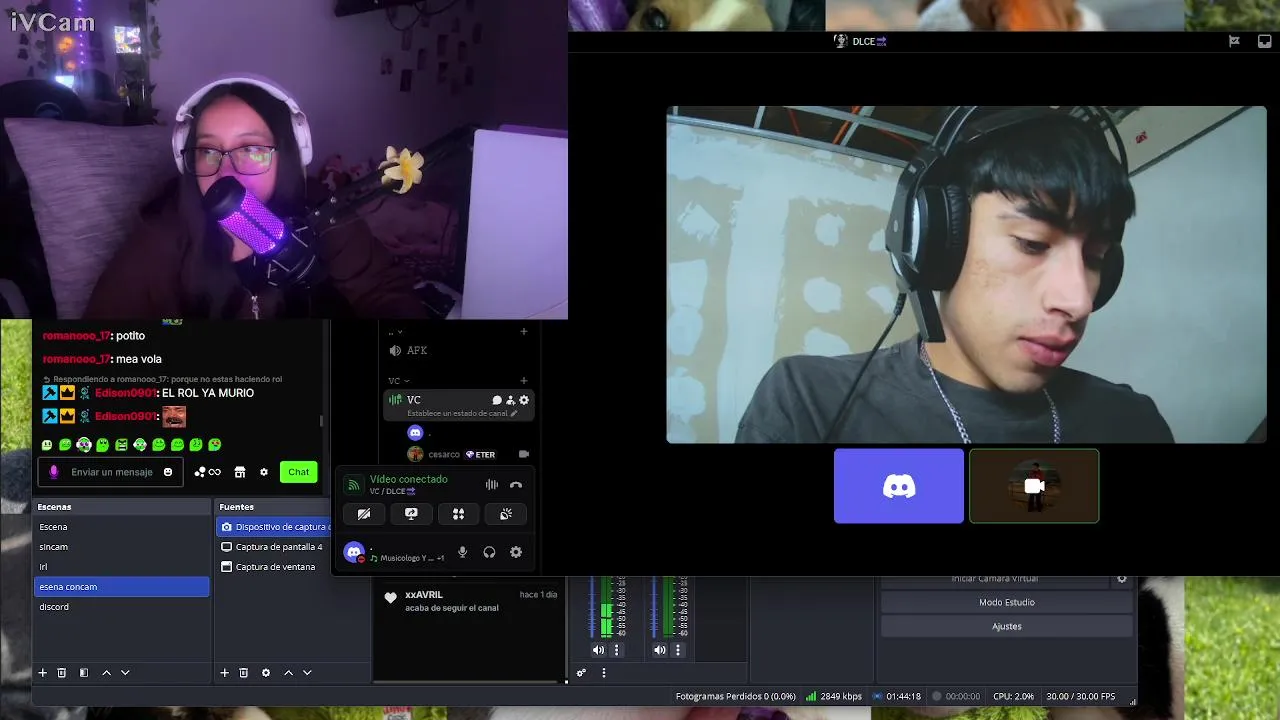This screenshot has height=720, width=1280.
Task: Open chat settings gear beside Chat button
Action: [264, 472]
